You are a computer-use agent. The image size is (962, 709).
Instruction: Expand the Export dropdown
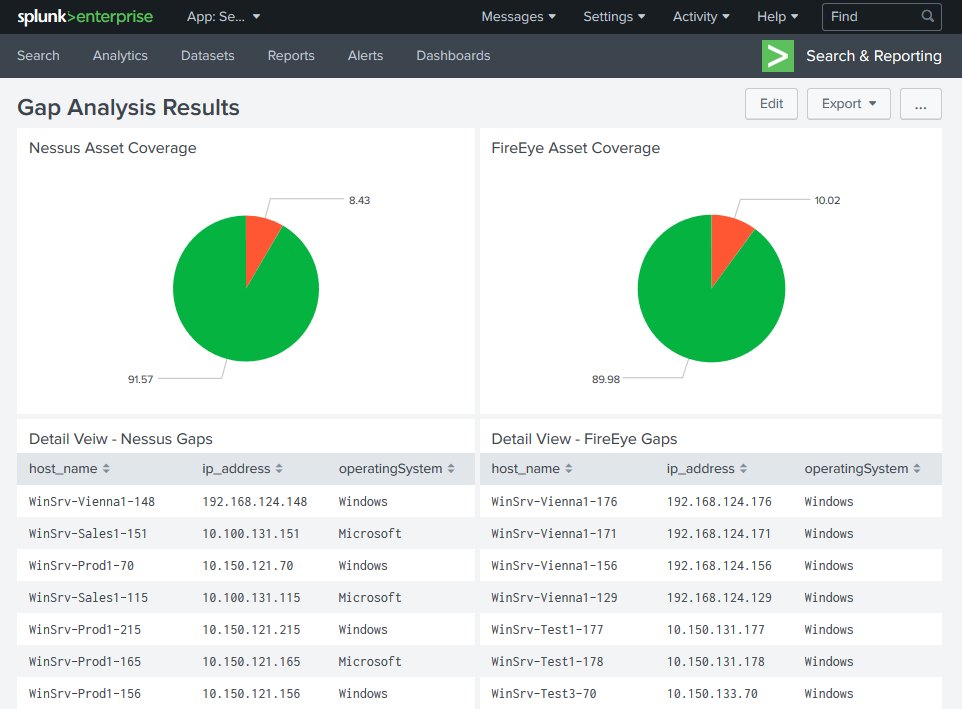[x=848, y=104]
